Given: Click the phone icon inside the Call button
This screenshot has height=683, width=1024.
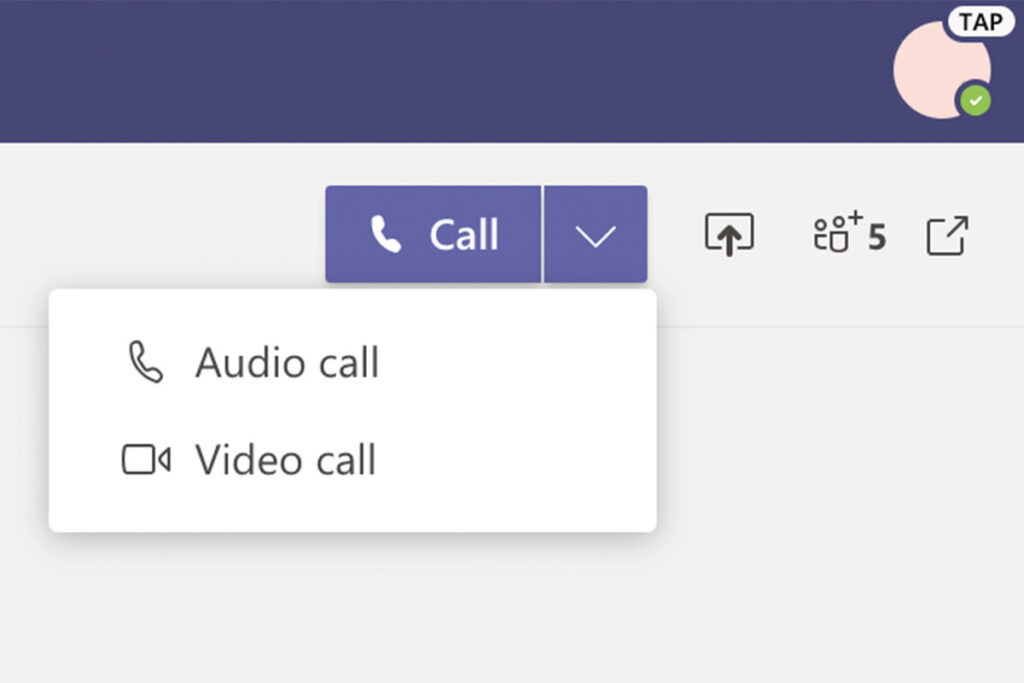Looking at the screenshot, I should [384, 233].
